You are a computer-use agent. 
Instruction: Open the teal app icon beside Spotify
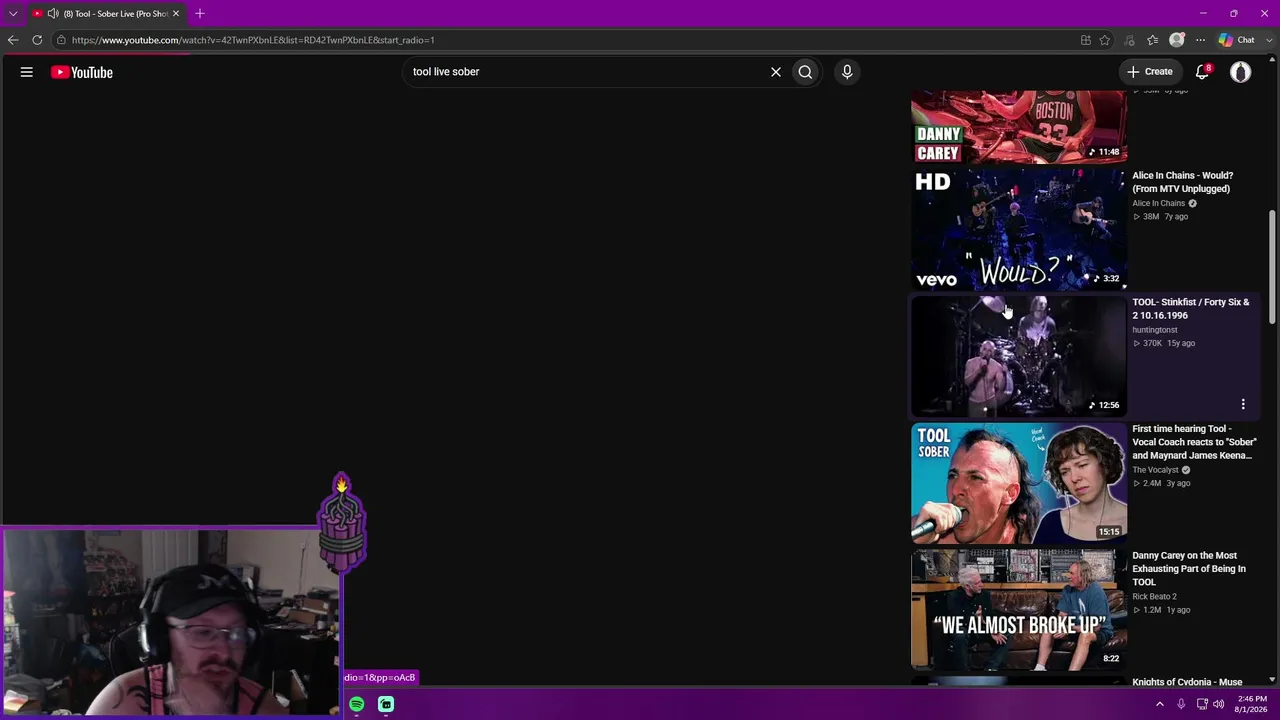point(386,705)
